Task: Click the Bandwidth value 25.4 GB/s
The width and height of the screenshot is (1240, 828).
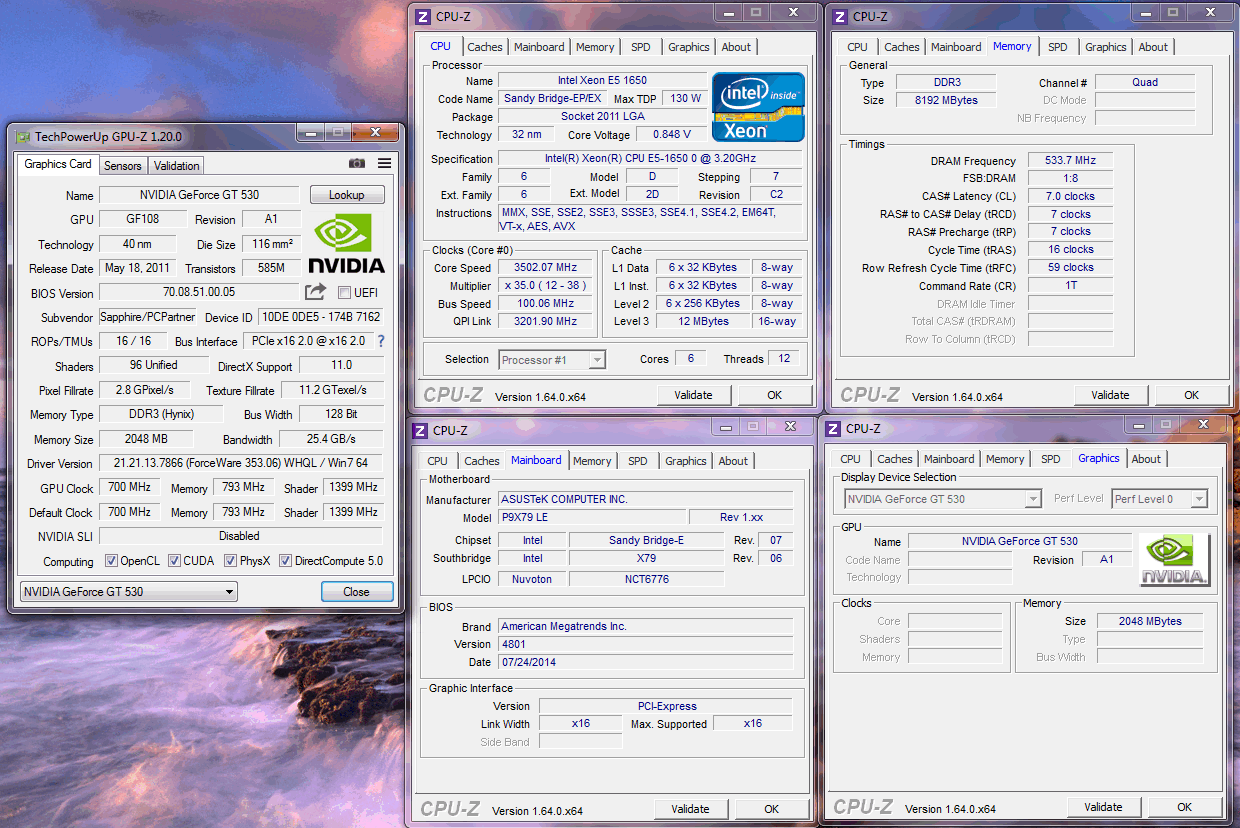Action: coord(331,439)
